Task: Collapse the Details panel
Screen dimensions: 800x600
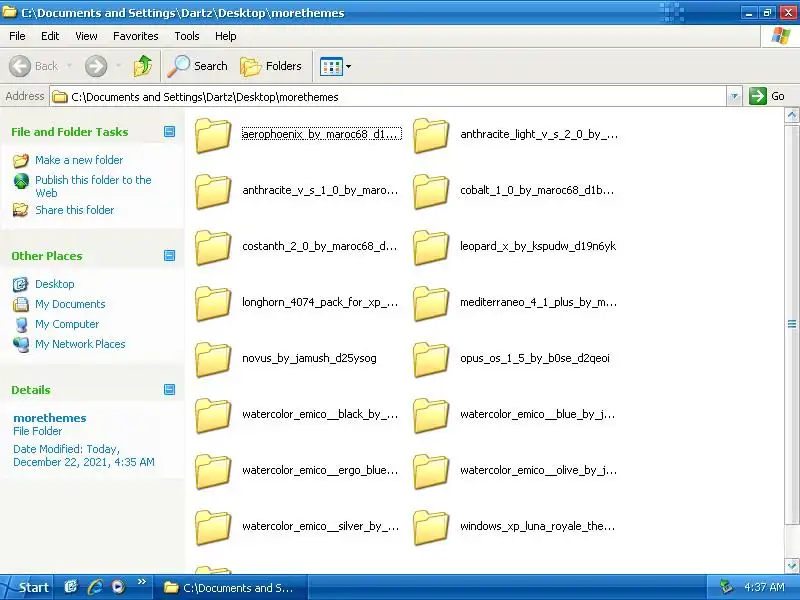Action: pyautogui.click(x=169, y=389)
